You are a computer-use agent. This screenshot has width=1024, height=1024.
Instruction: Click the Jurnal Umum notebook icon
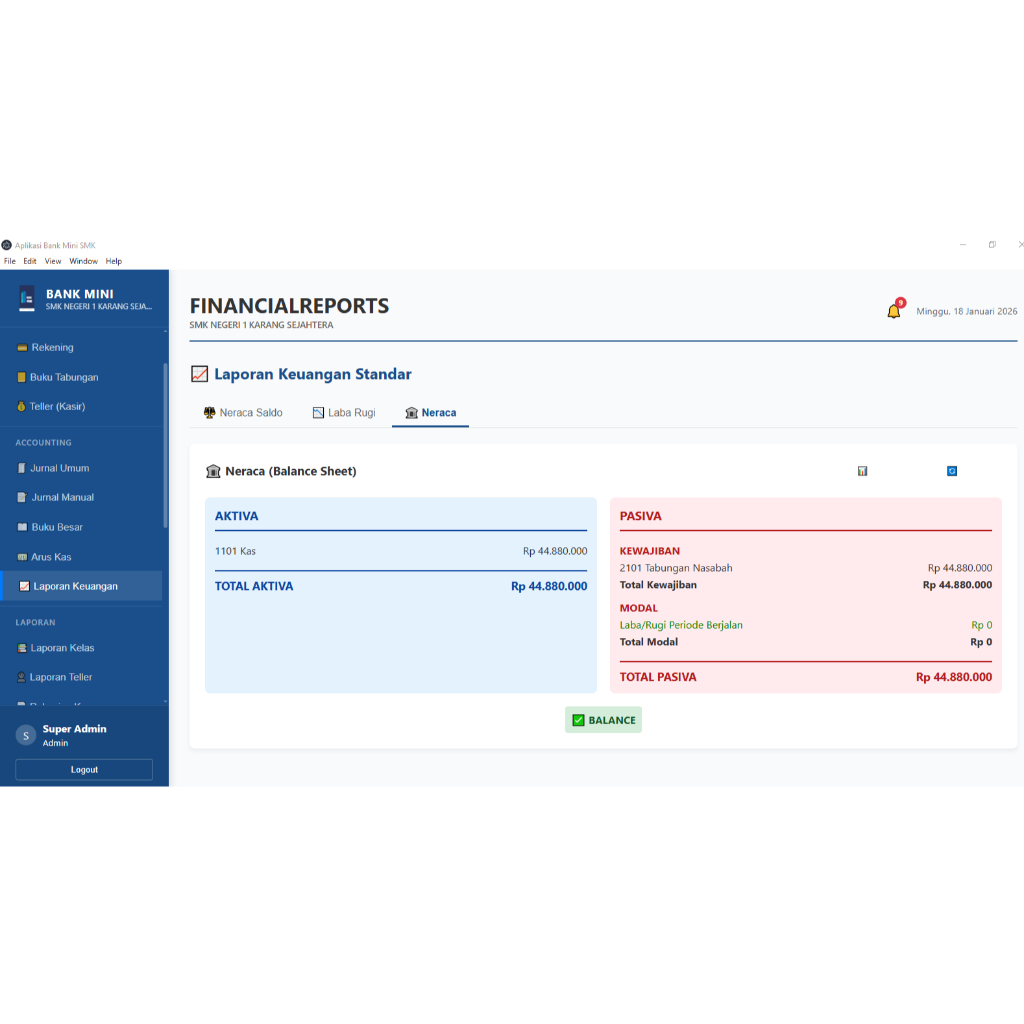click(x=22, y=468)
